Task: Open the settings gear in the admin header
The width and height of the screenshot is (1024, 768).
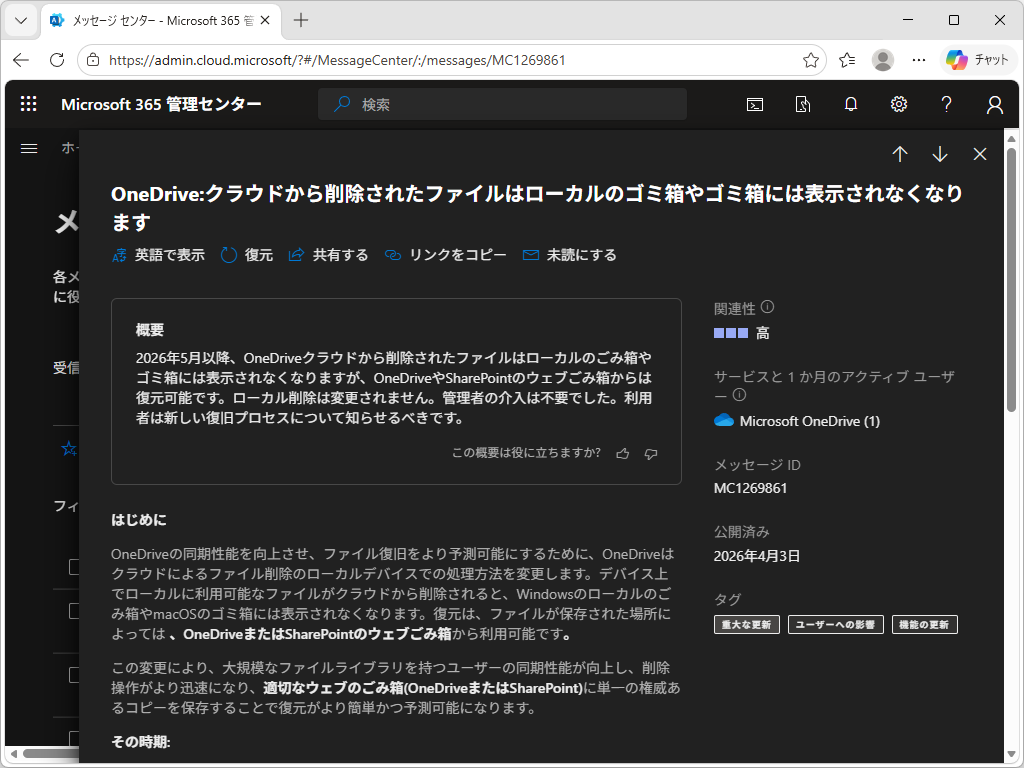Action: coord(899,103)
